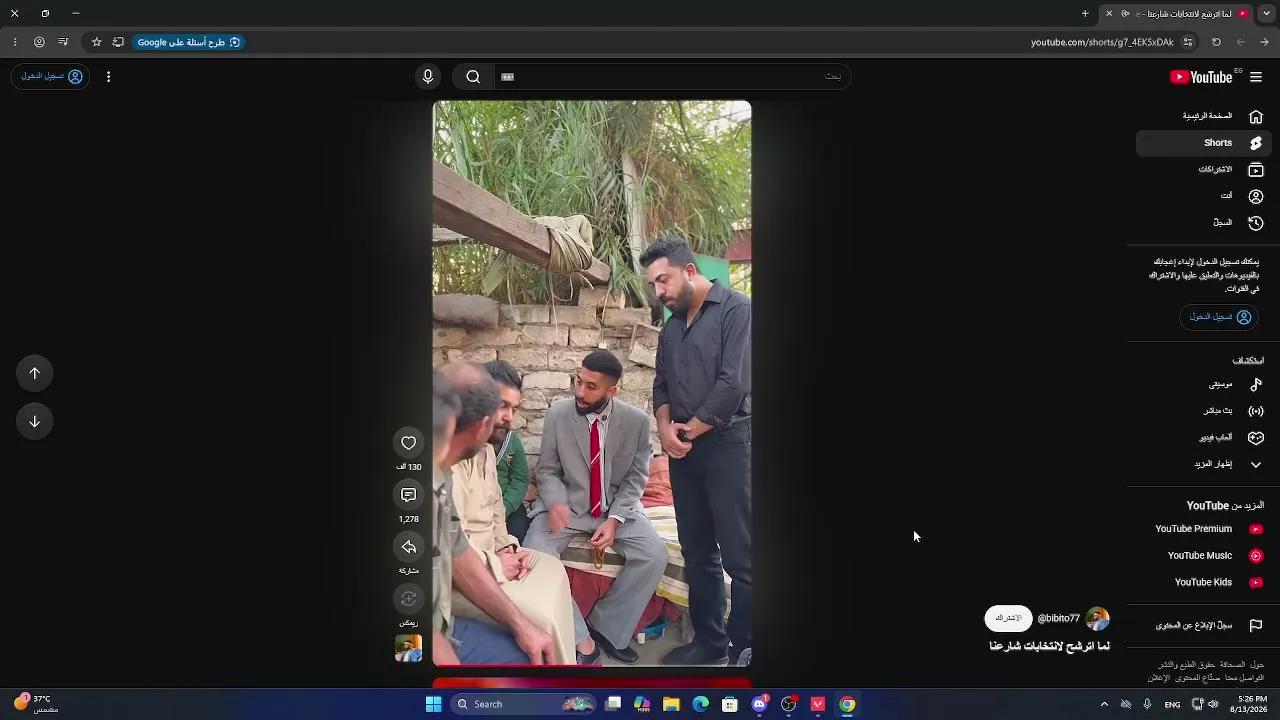The height and width of the screenshot is (720, 1280).
Task: Go to the next Short (down arrow)
Action: pyautogui.click(x=34, y=421)
